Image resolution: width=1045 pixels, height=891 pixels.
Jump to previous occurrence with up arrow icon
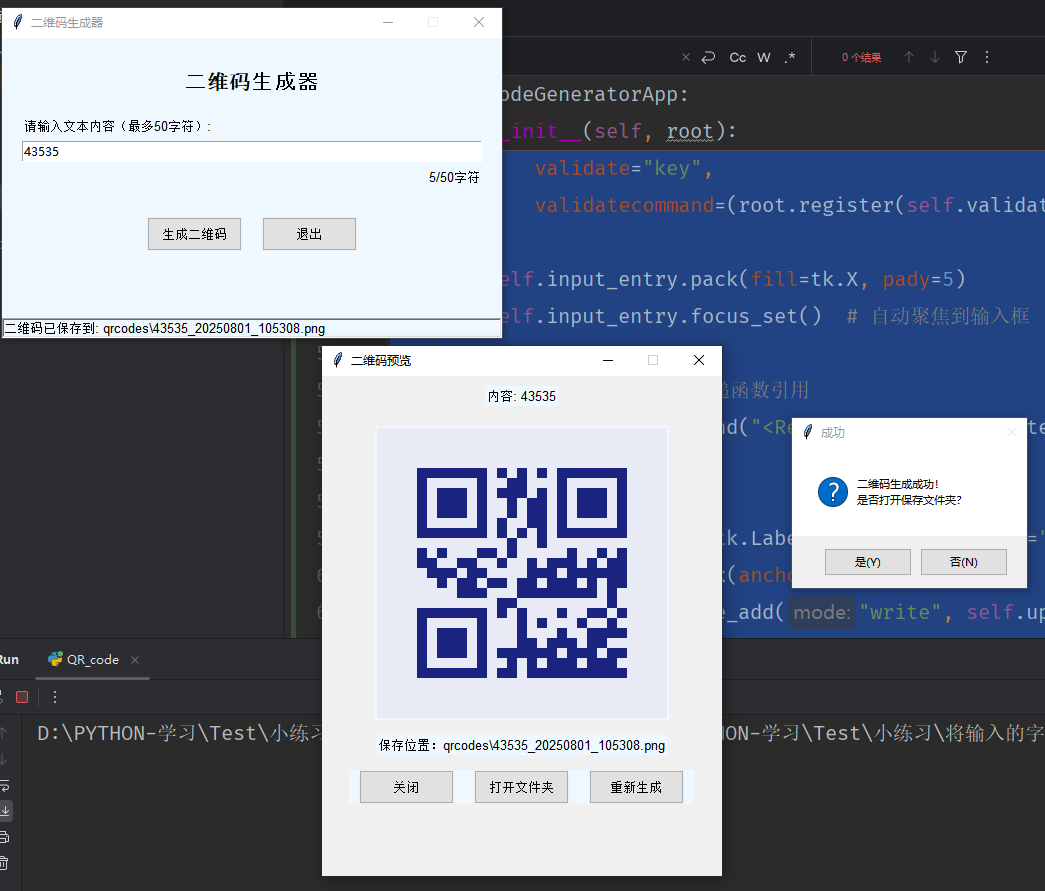click(909, 57)
